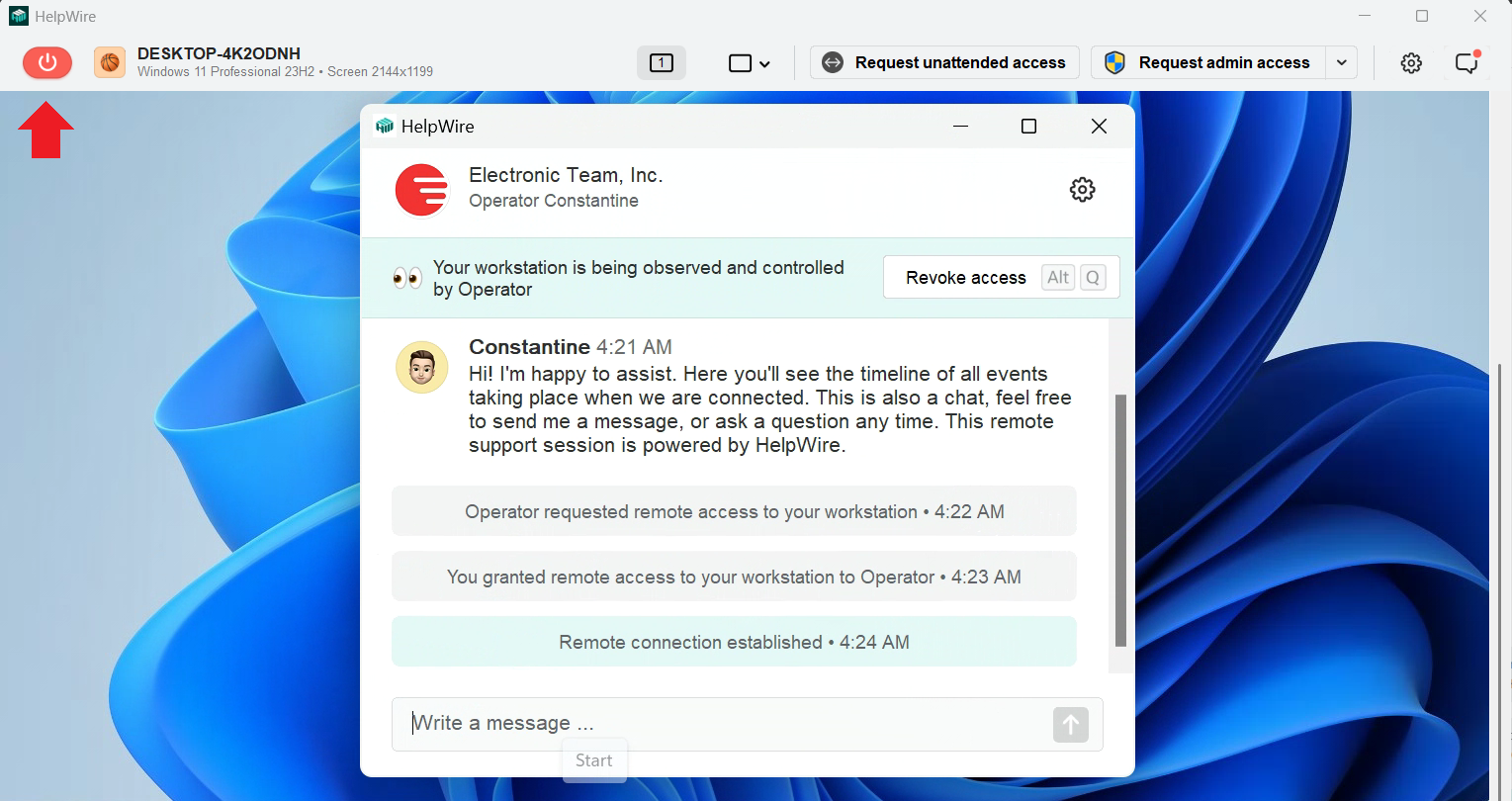Click Constantine's avatar next to his message

coord(421,367)
